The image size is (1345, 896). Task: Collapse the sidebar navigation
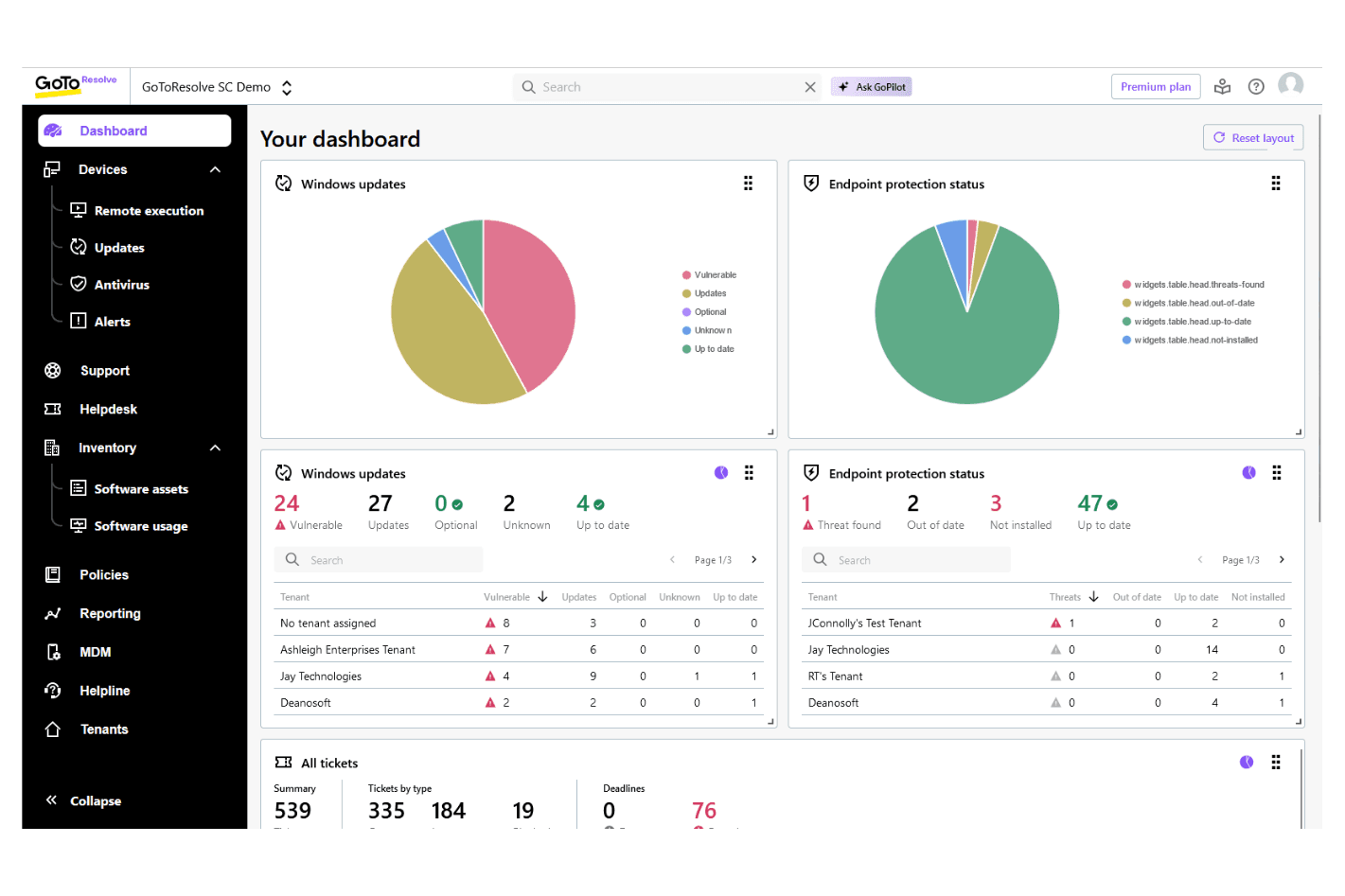83,800
